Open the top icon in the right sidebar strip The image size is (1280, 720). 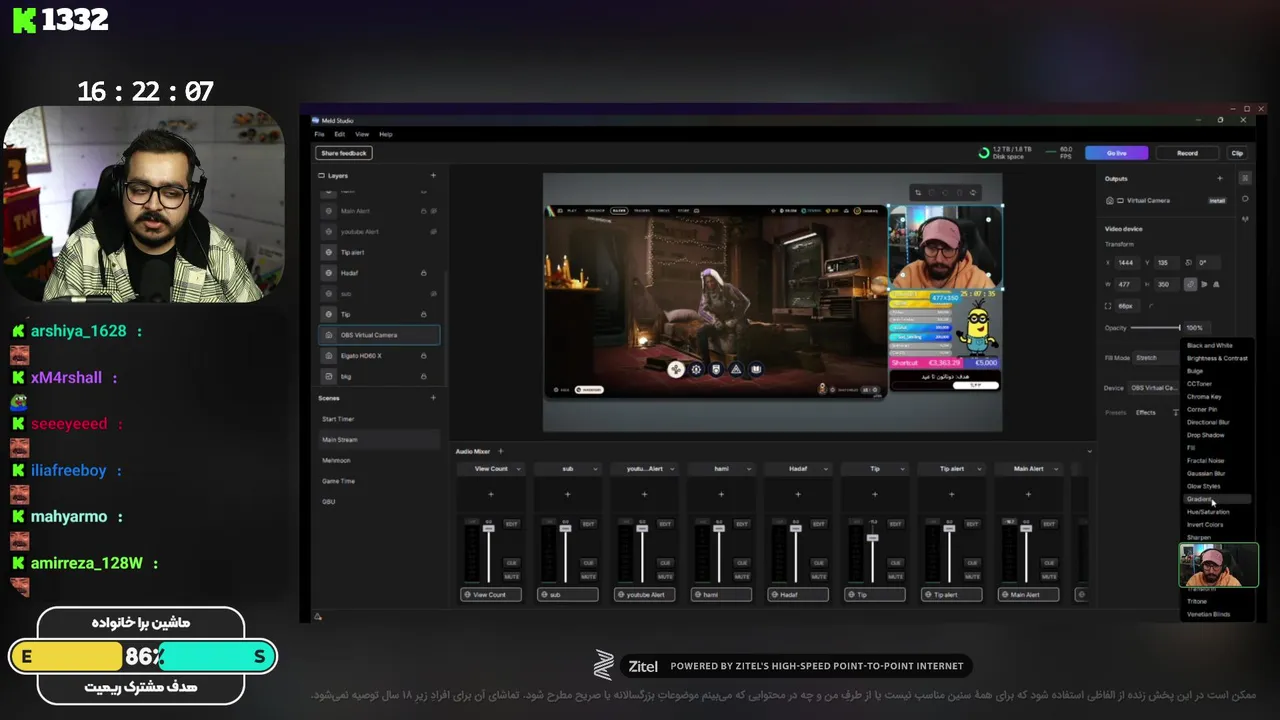click(x=1245, y=178)
